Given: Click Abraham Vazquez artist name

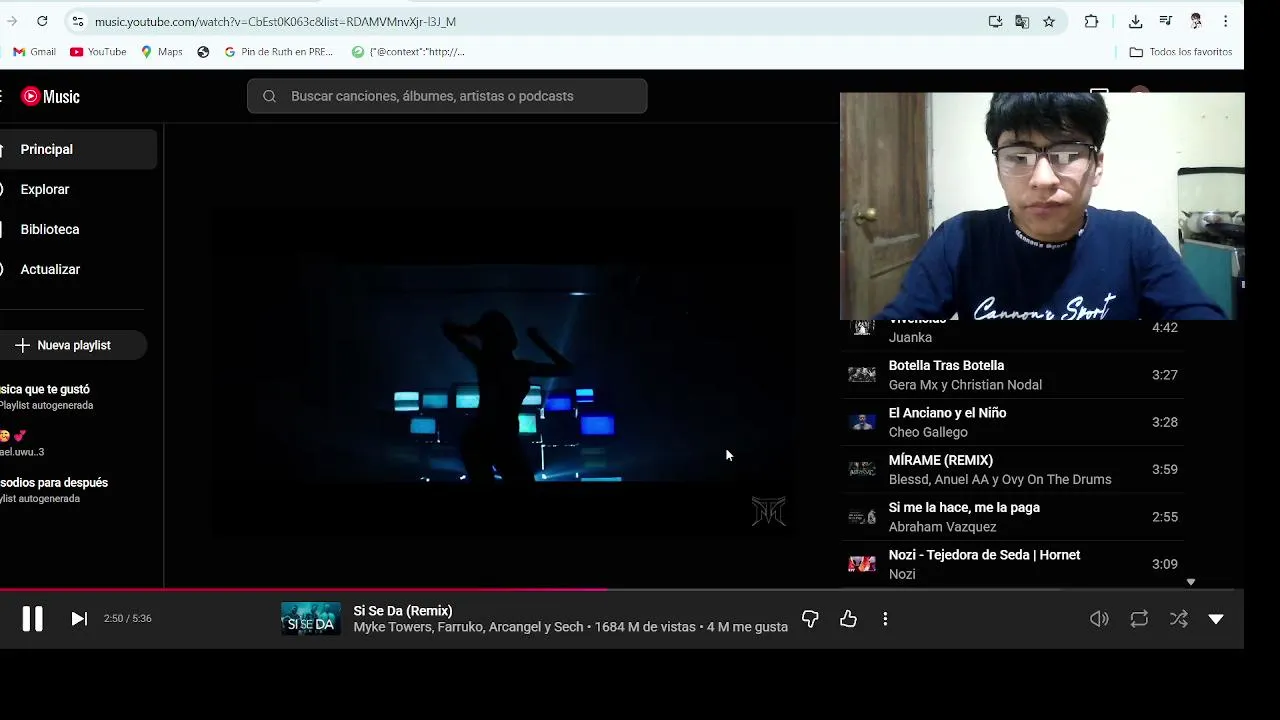Looking at the screenshot, I should tap(942, 527).
